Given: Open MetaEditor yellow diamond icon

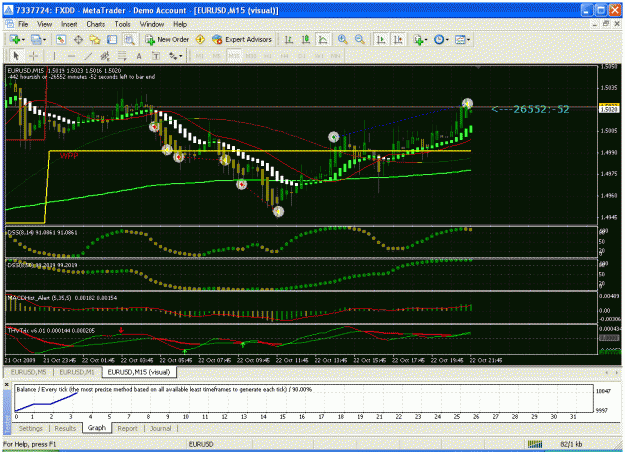Looking at the screenshot, I should 200,39.
